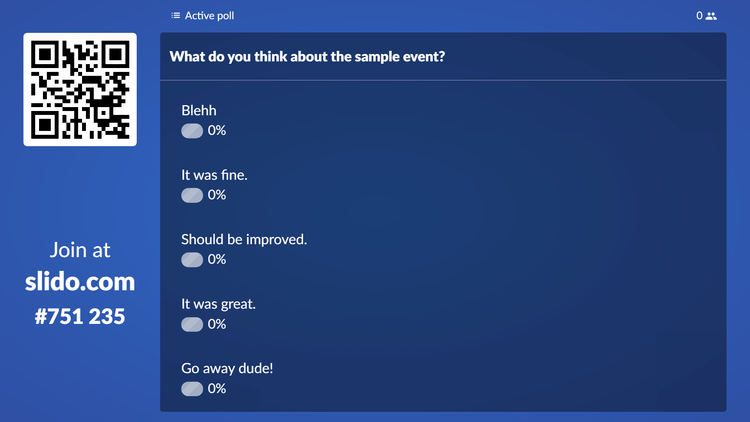
Task: Click the Should be improved result bar
Action: (x=192, y=260)
